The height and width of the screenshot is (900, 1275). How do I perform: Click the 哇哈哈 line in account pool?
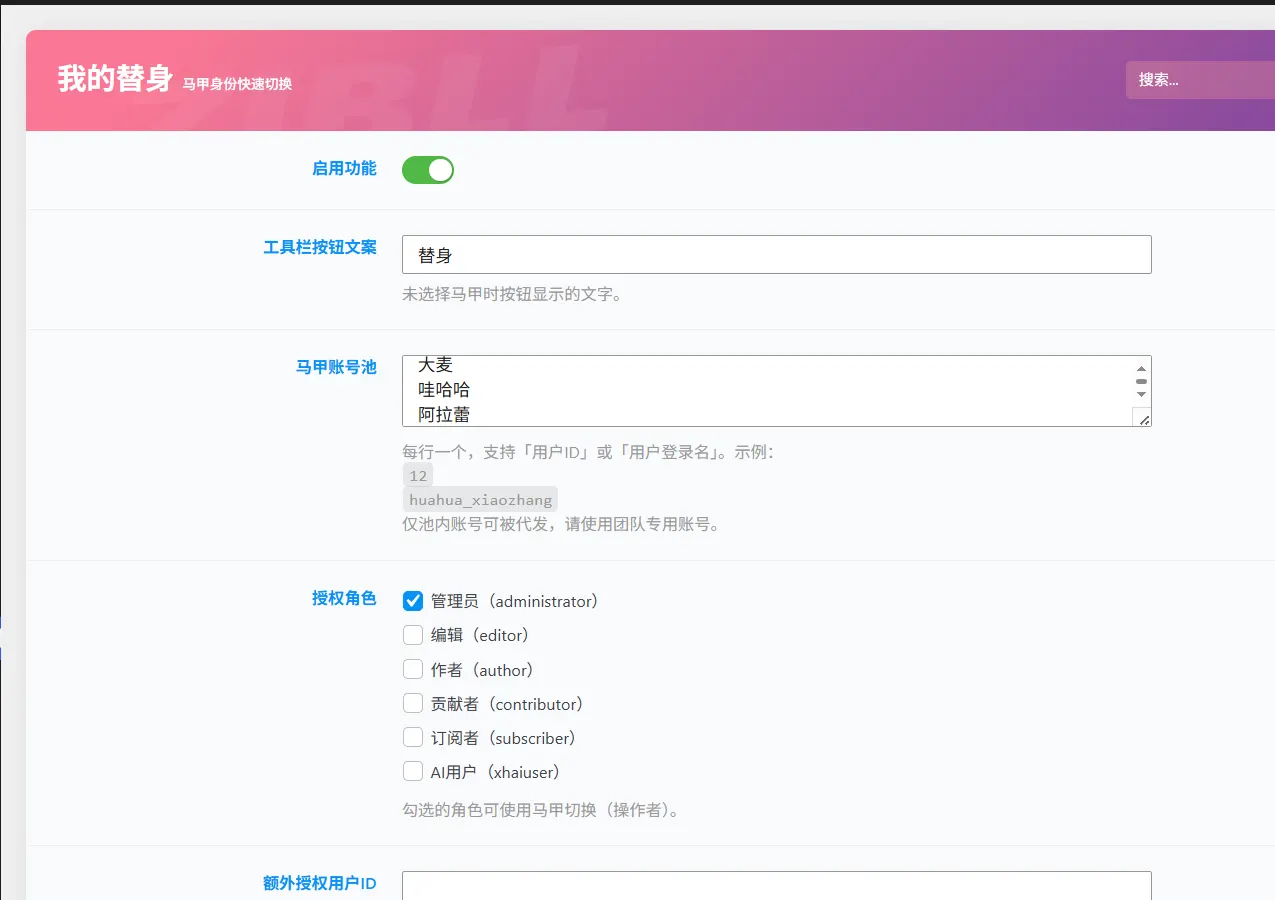click(x=444, y=389)
